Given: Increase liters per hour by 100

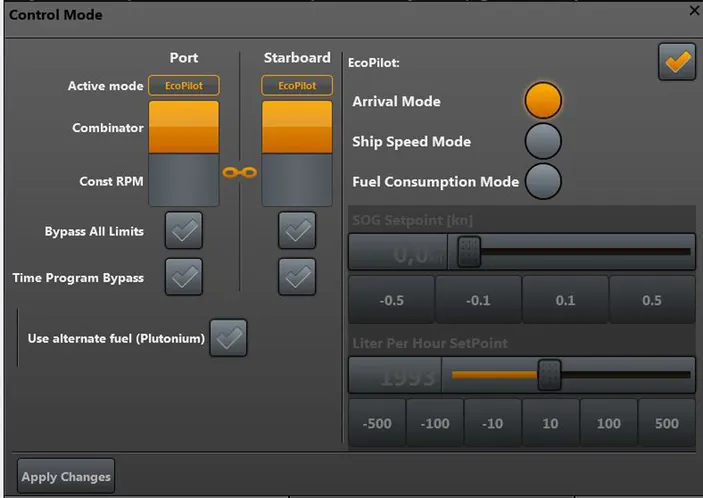Looking at the screenshot, I should point(608,423).
